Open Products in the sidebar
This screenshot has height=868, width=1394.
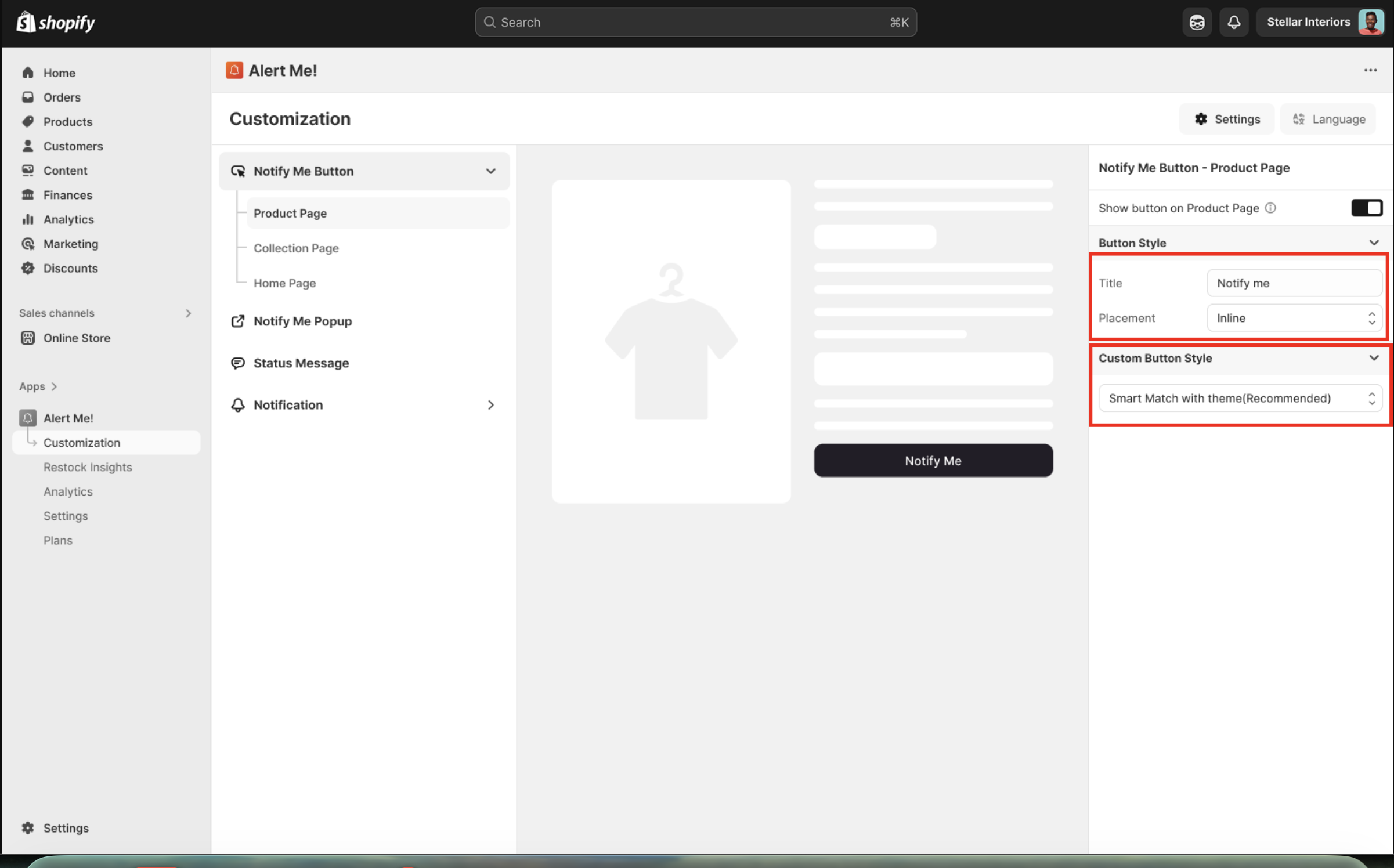(67, 121)
